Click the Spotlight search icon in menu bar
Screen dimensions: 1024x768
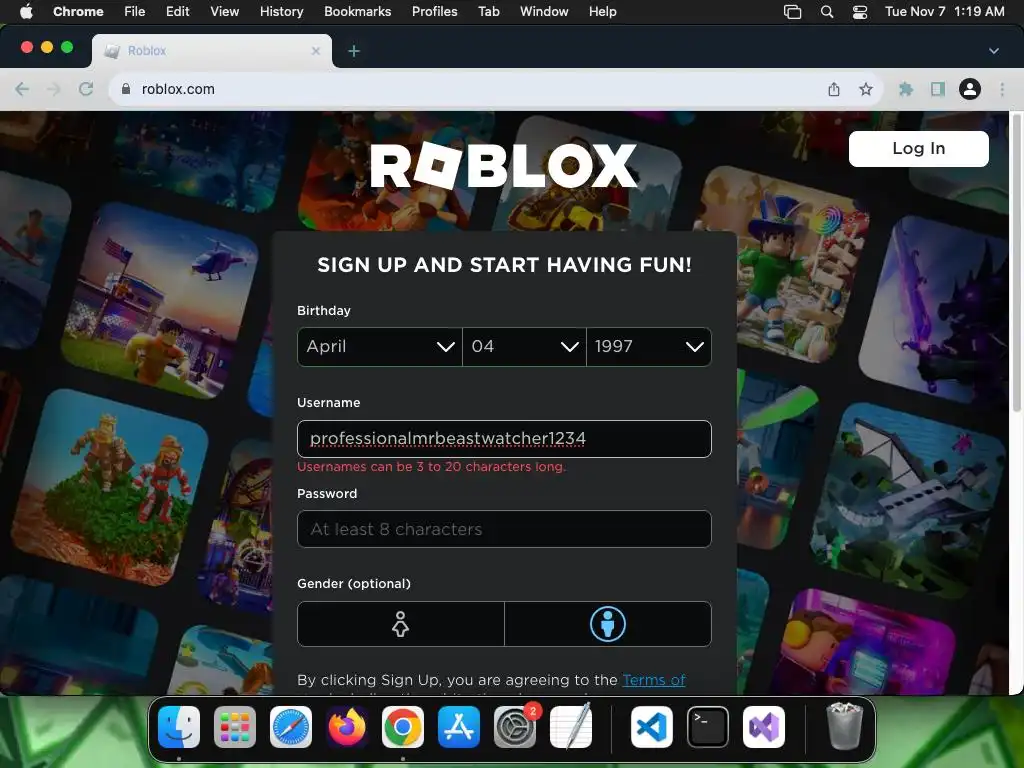point(827,11)
